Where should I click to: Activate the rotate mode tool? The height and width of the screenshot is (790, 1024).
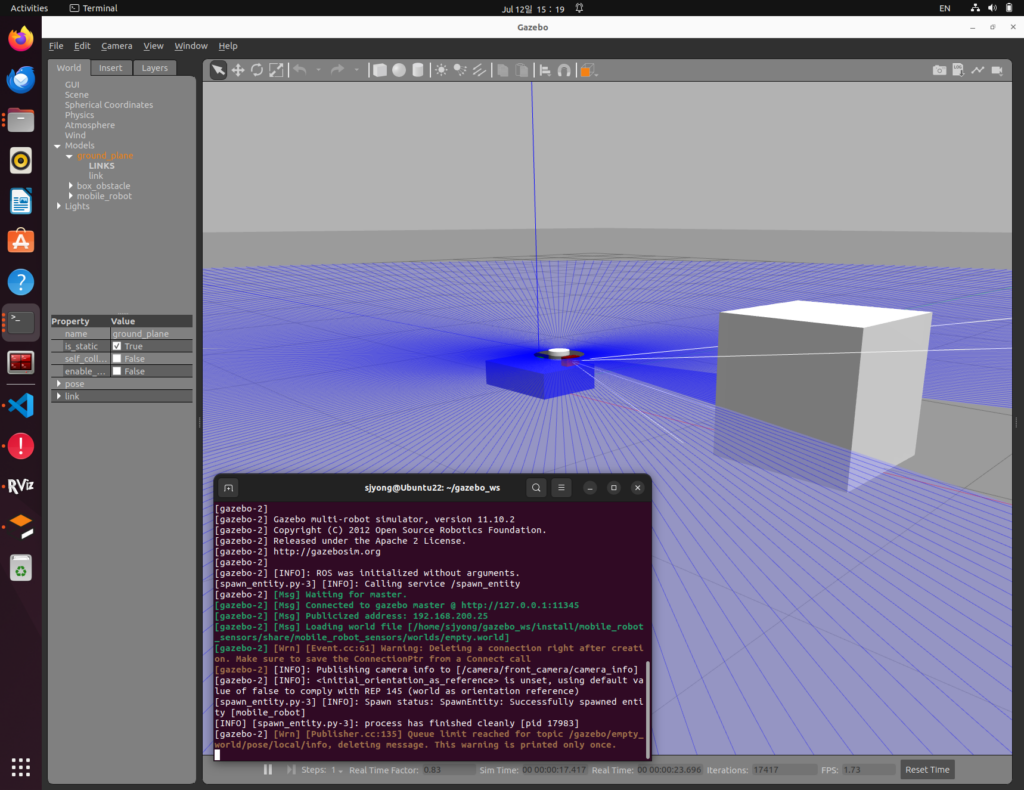pos(257,70)
